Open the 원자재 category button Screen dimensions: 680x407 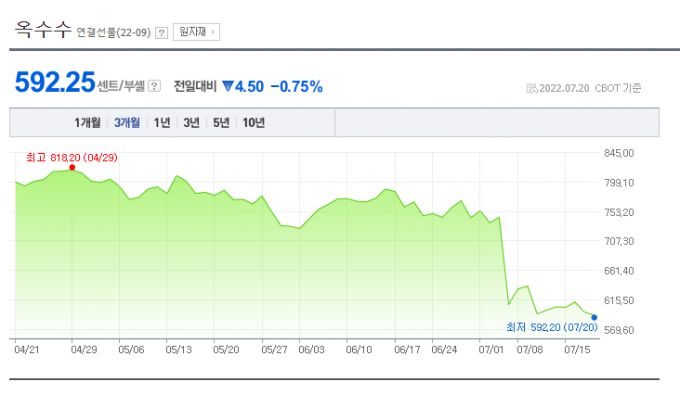pyautogui.click(x=196, y=32)
